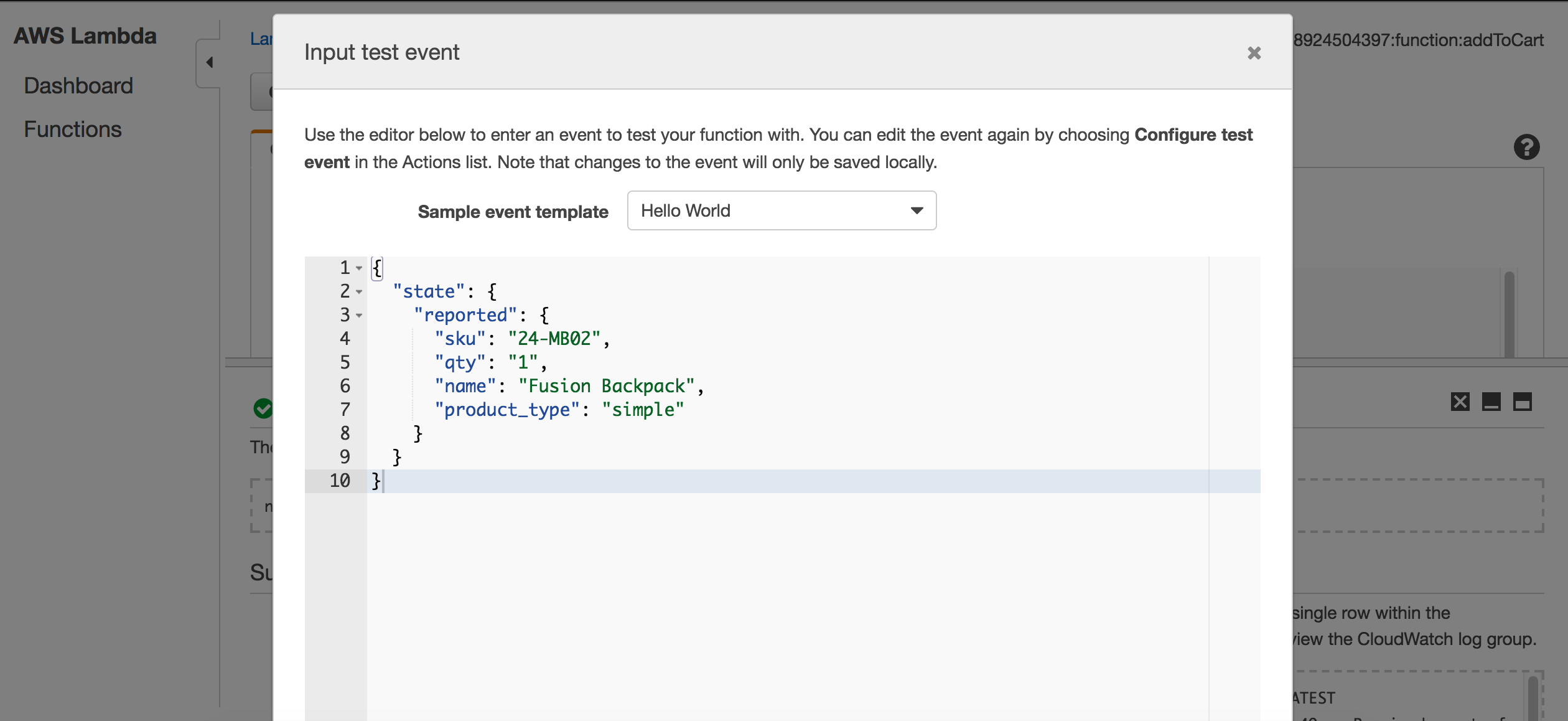Click the Lambda breadcrumb link
The width and height of the screenshot is (1568, 721).
[x=261, y=39]
